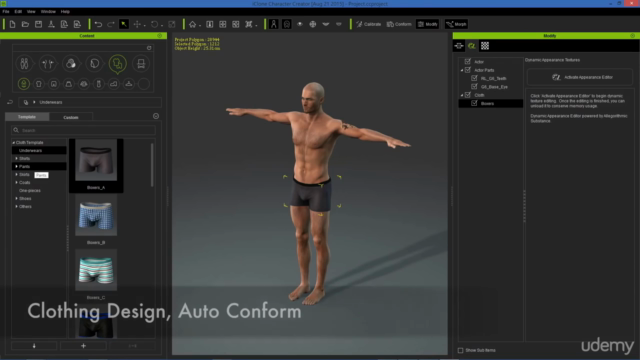This screenshot has height=360, width=640.
Task: Activate the Move tool icon
Action: 137,24
